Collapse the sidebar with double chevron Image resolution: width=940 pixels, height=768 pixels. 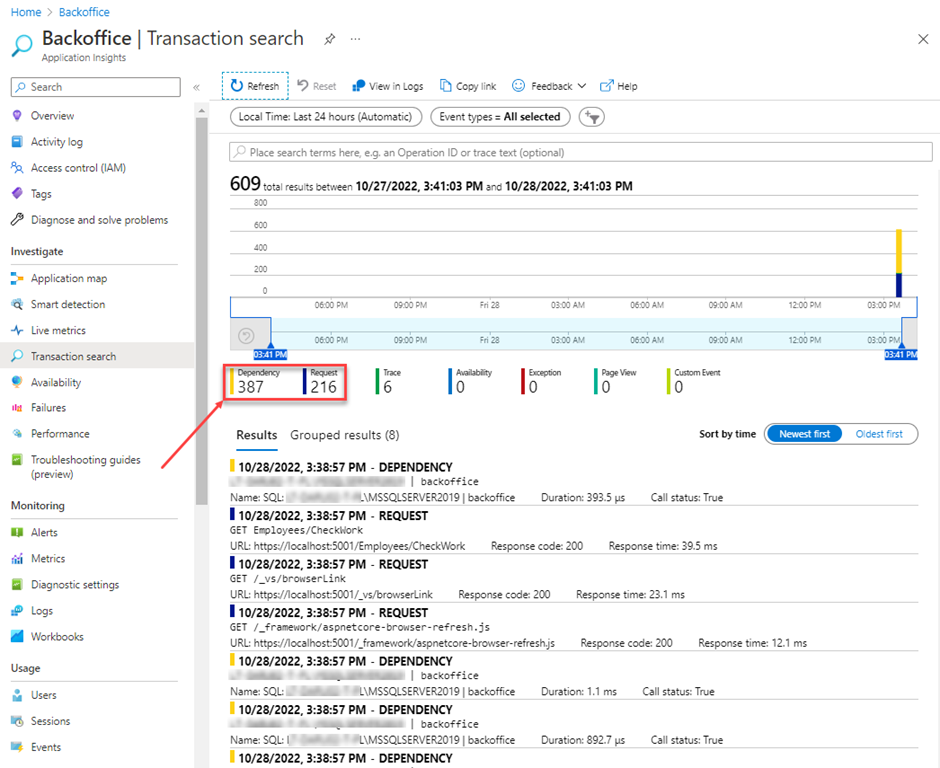pos(197,87)
